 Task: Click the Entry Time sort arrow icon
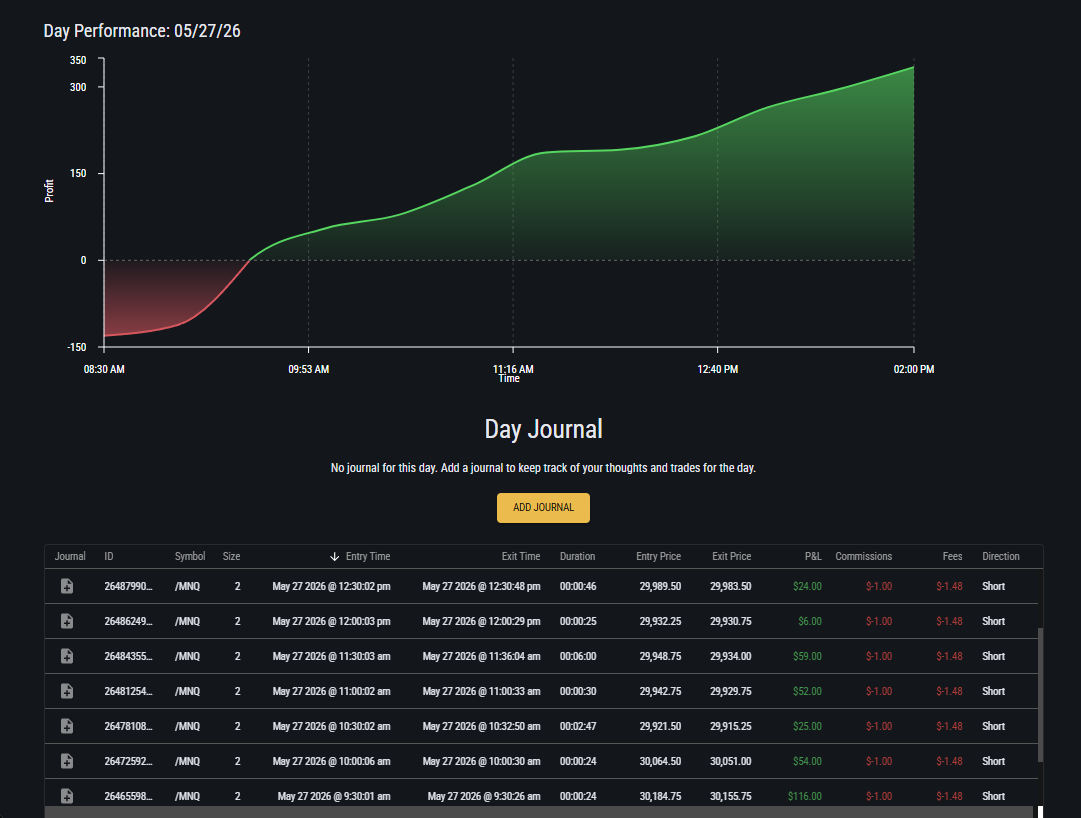point(334,557)
